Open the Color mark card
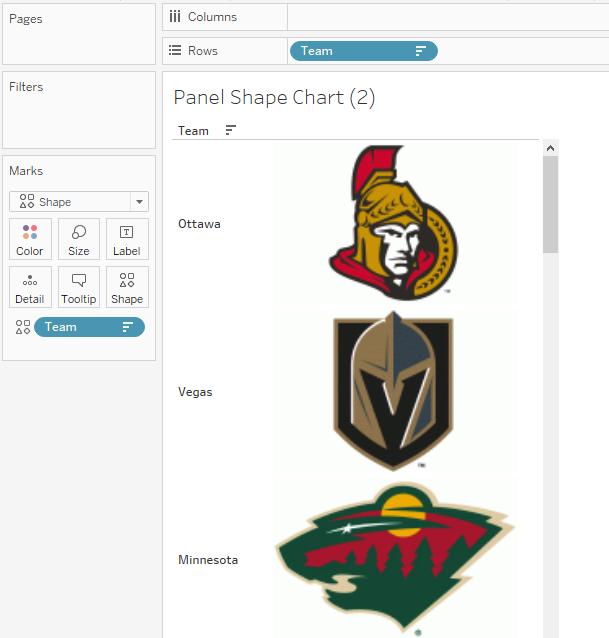This screenshot has height=638, width=609. click(x=30, y=239)
